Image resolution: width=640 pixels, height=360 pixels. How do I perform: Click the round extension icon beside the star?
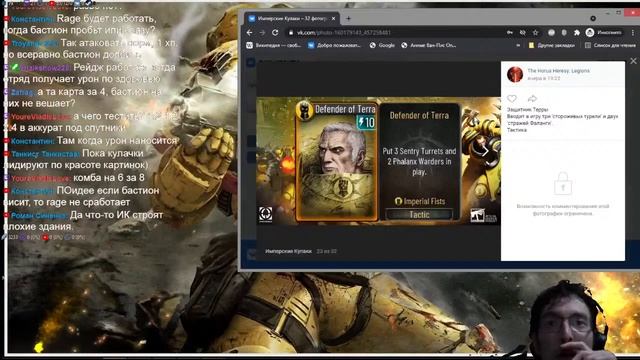click(x=551, y=33)
